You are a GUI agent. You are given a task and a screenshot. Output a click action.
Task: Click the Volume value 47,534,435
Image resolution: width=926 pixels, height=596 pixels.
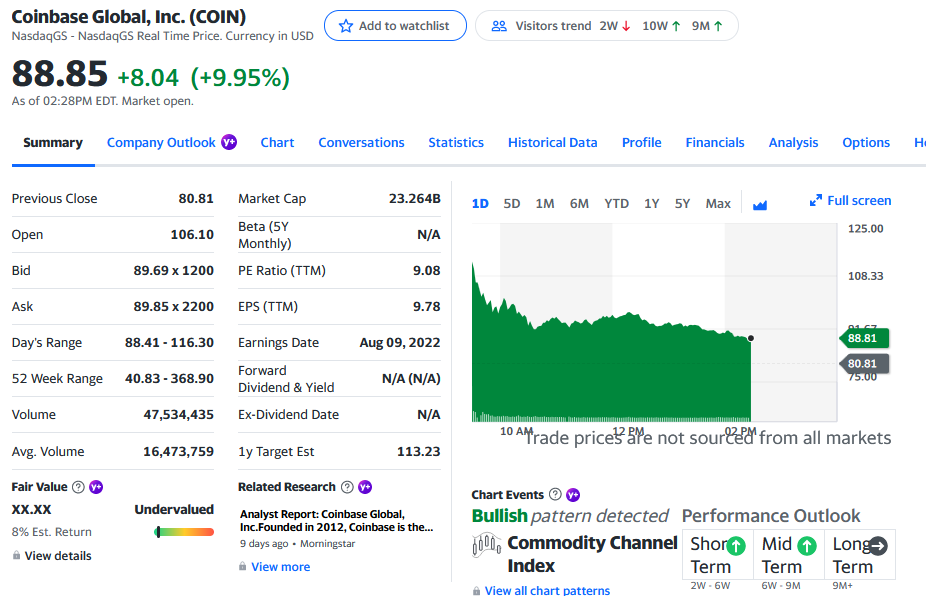(x=178, y=415)
